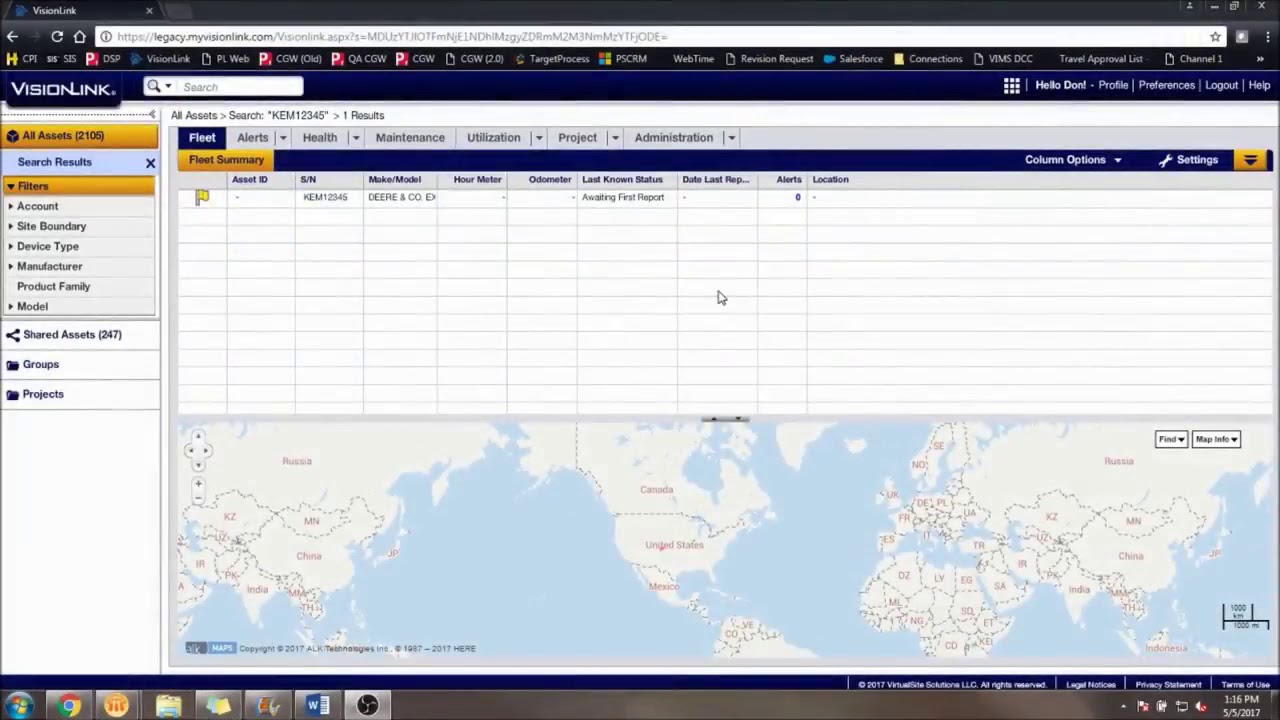Switch to the Administration tab
The width and height of the screenshot is (1280, 720).
click(x=674, y=138)
